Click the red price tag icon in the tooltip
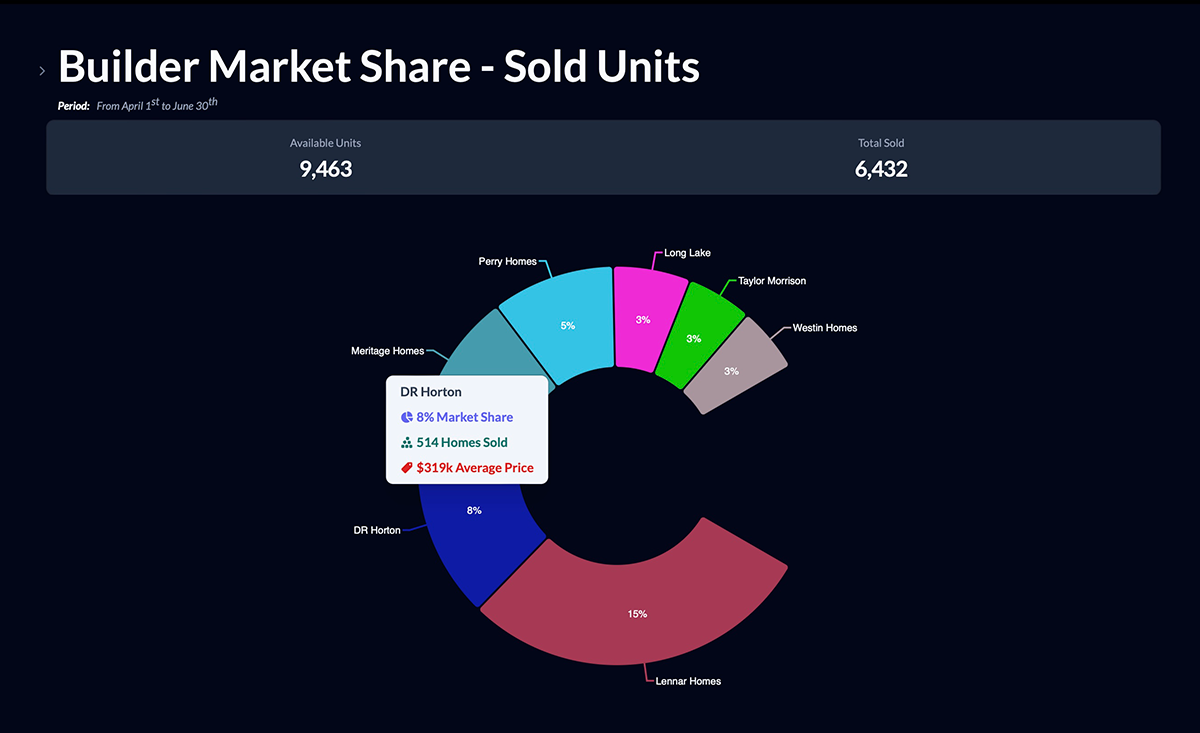This screenshot has width=1200, height=733. click(407, 467)
